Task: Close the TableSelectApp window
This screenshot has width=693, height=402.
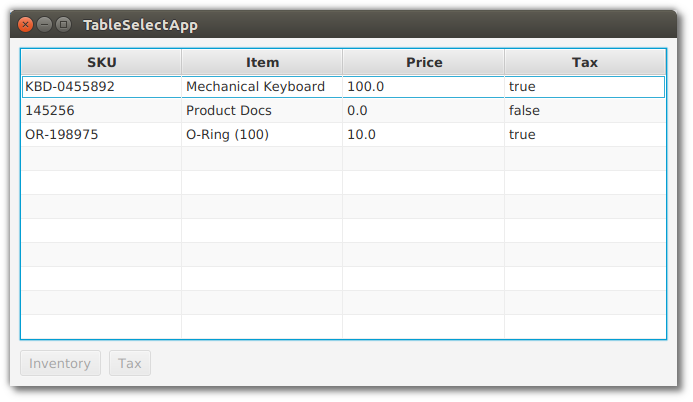Action: pyautogui.click(x=26, y=24)
